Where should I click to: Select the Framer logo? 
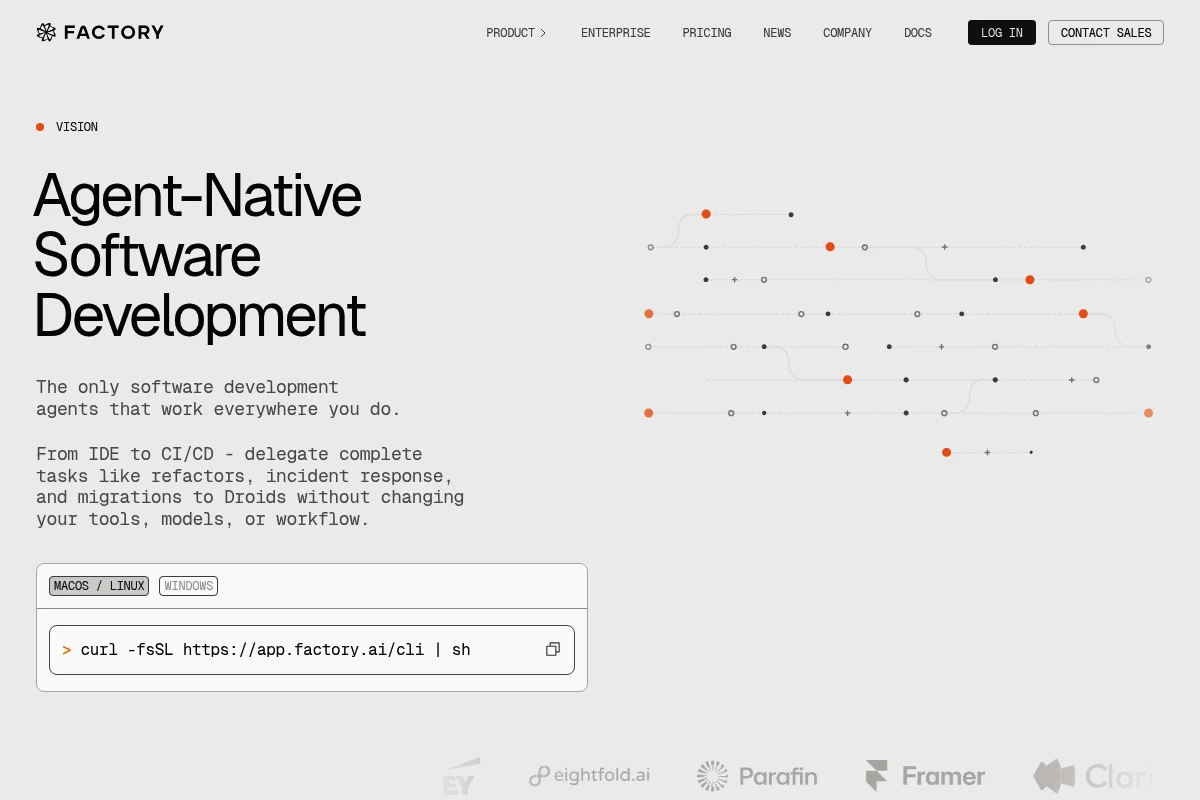[925, 776]
